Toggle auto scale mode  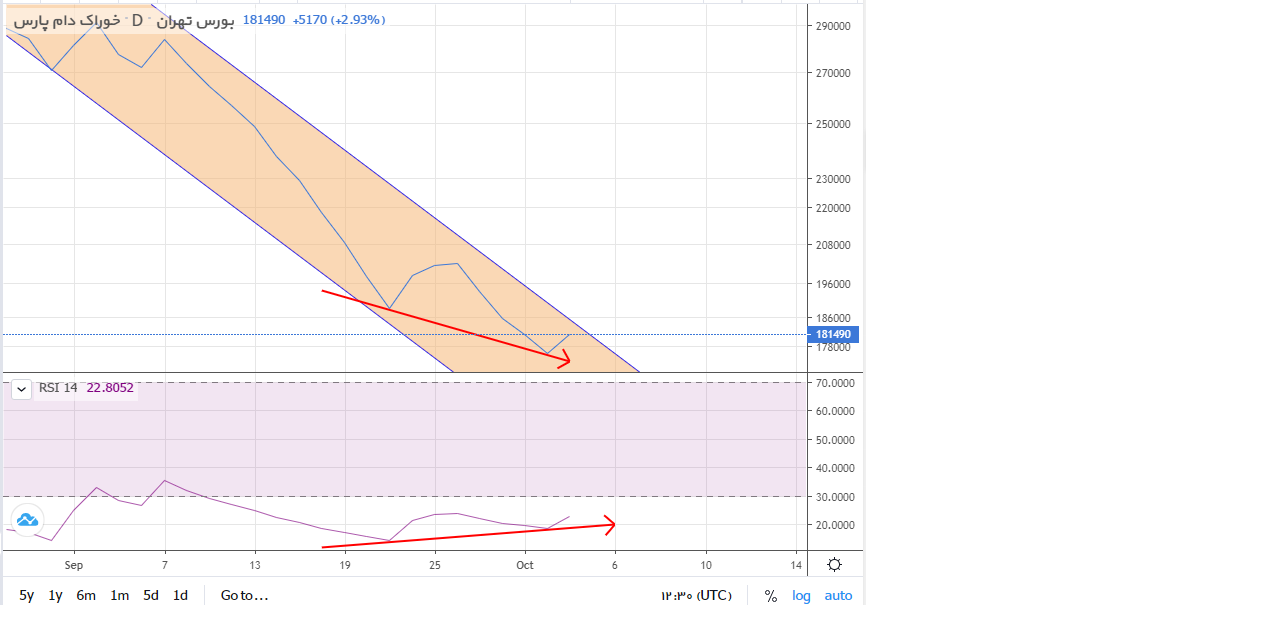point(838,595)
